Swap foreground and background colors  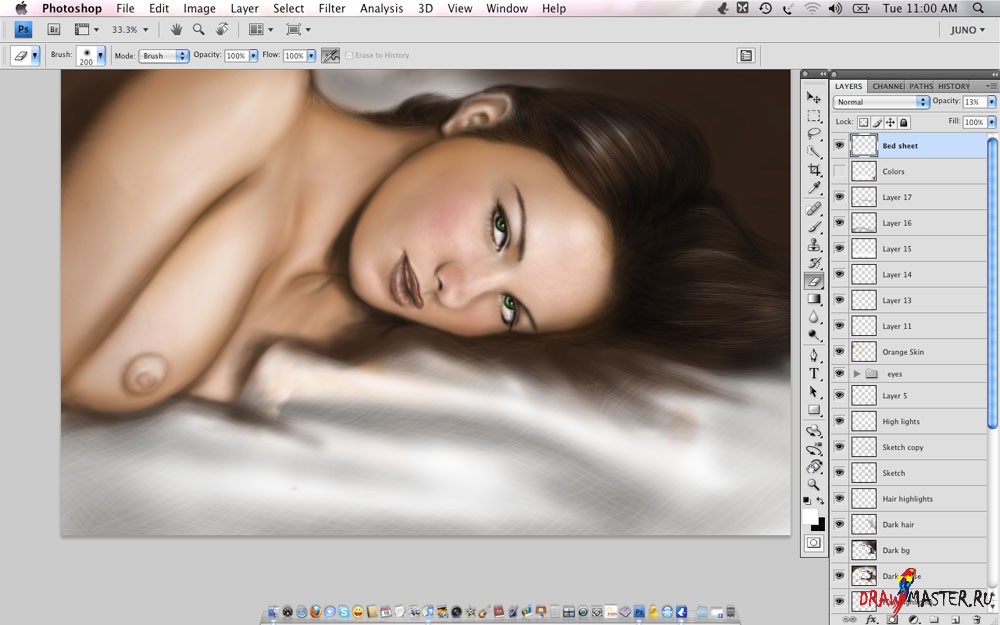tap(820, 501)
